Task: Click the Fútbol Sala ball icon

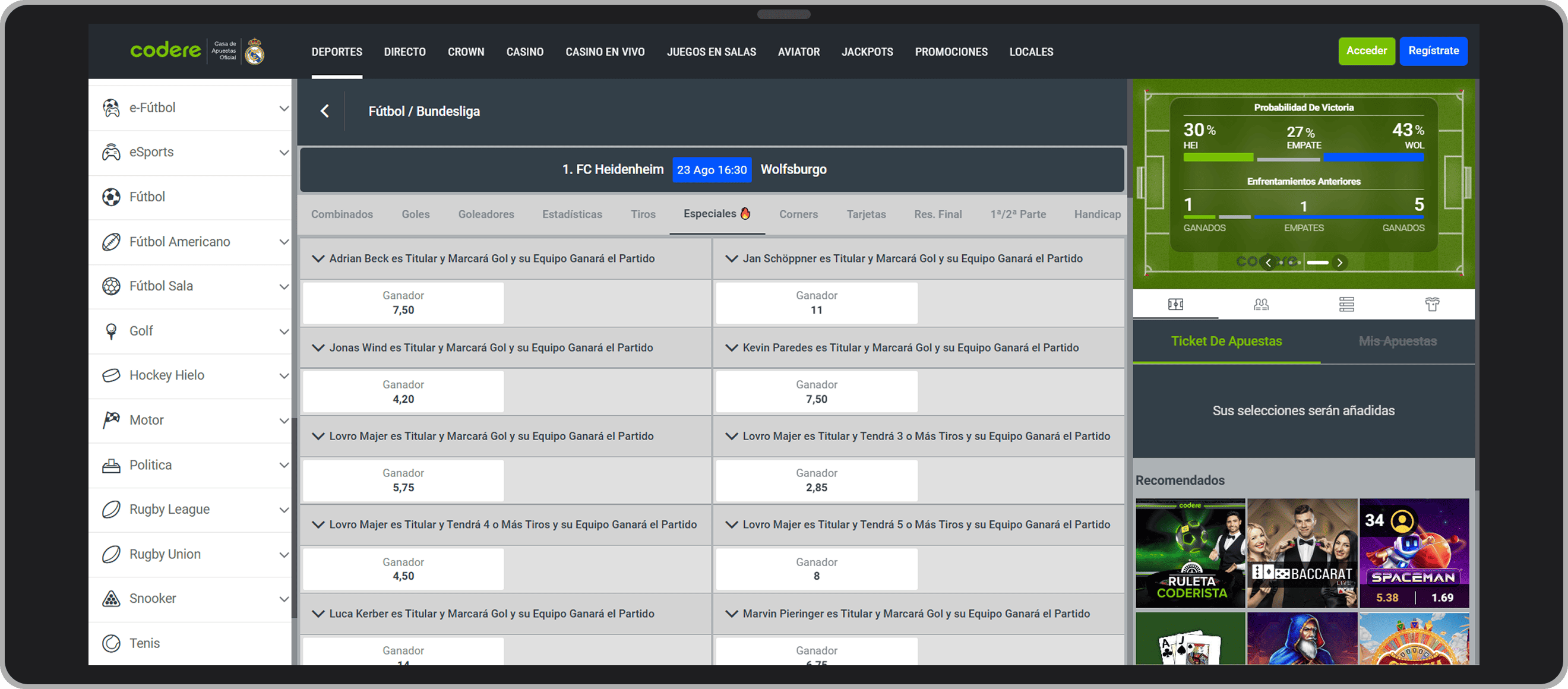Action: click(111, 286)
